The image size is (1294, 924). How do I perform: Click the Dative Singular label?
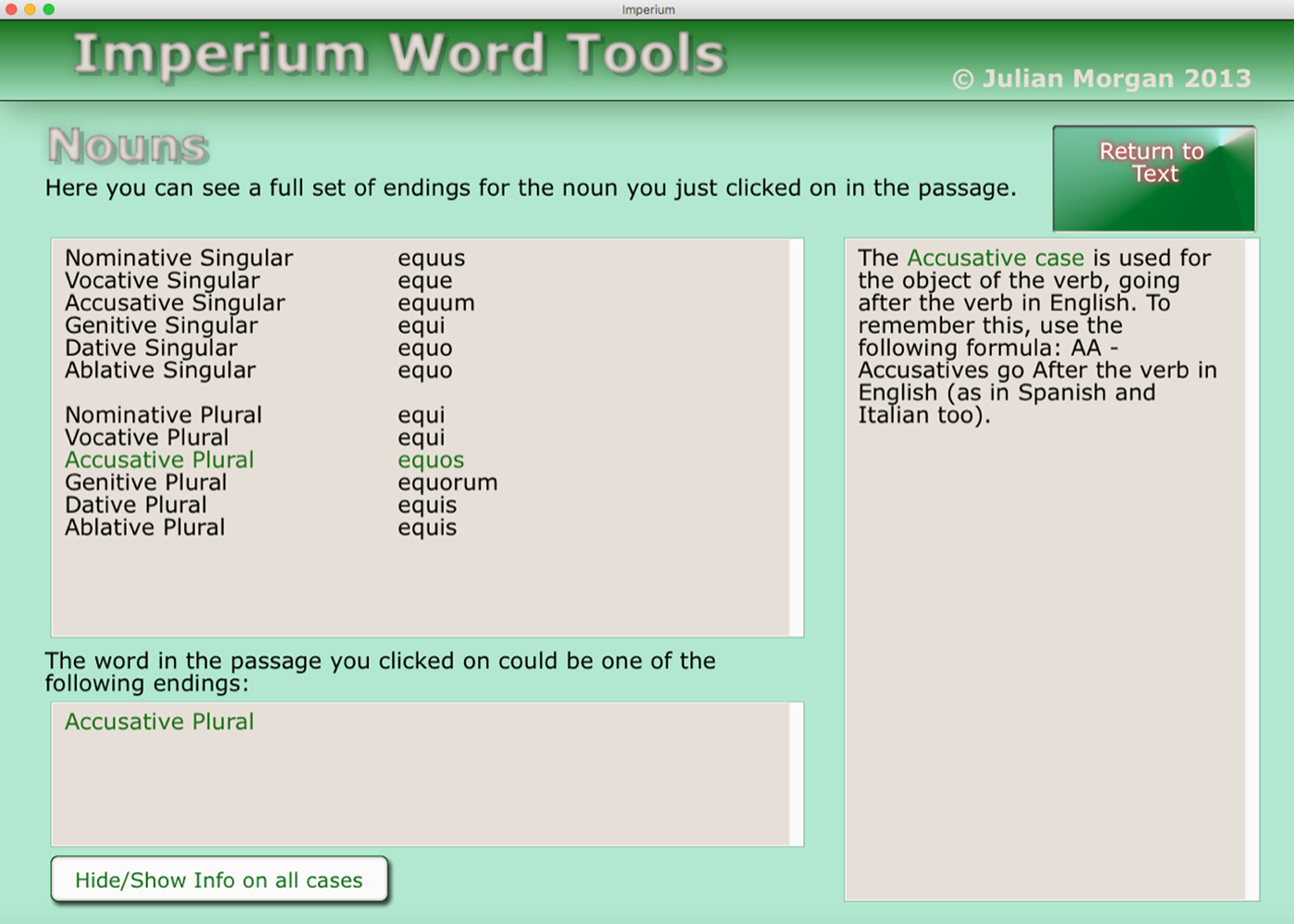pos(151,348)
